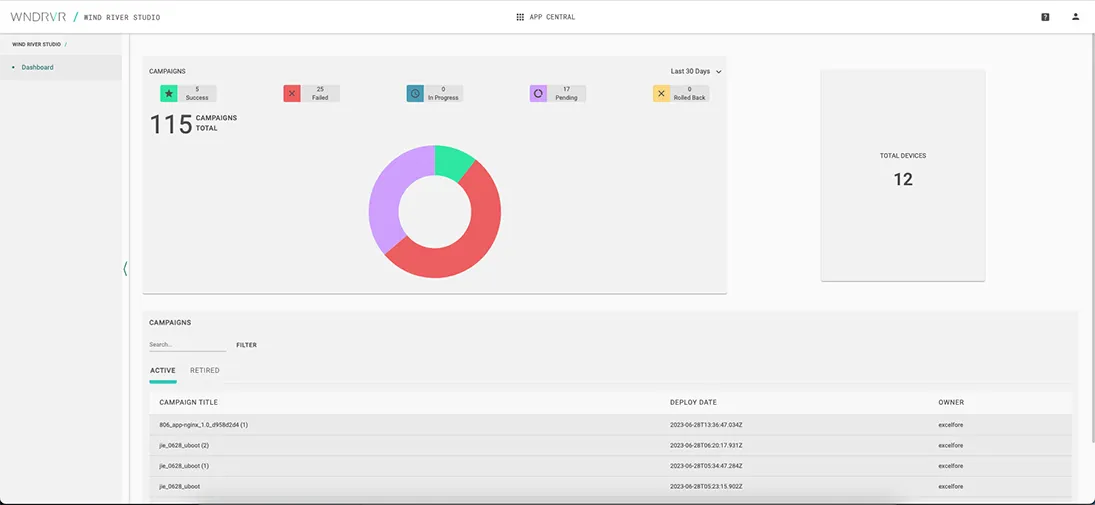Click the OWNER column header
Image resolution: width=1095 pixels, height=505 pixels.
(x=951, y=402)
